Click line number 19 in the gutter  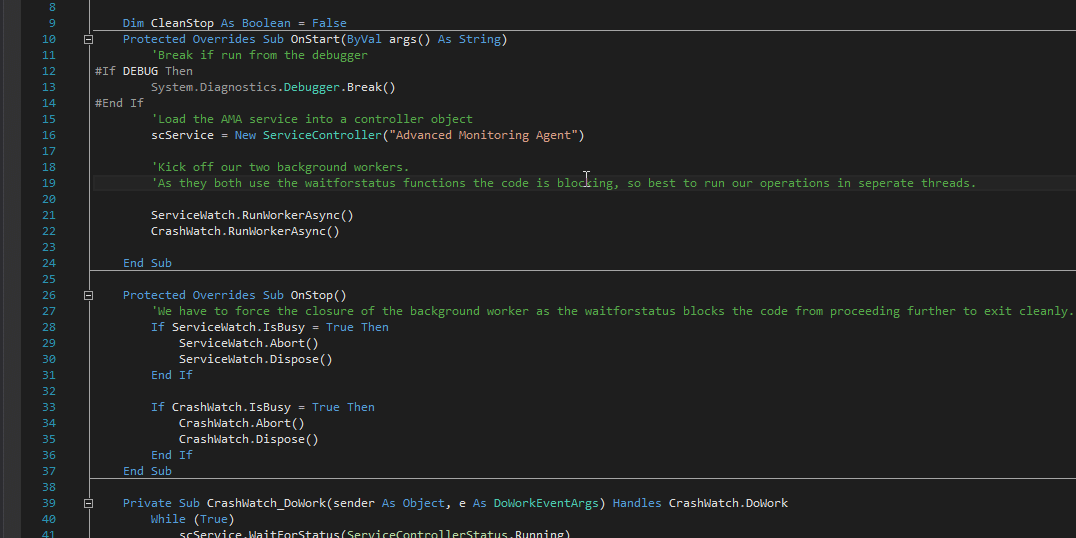pyautogui.click(x=49, y=183)
